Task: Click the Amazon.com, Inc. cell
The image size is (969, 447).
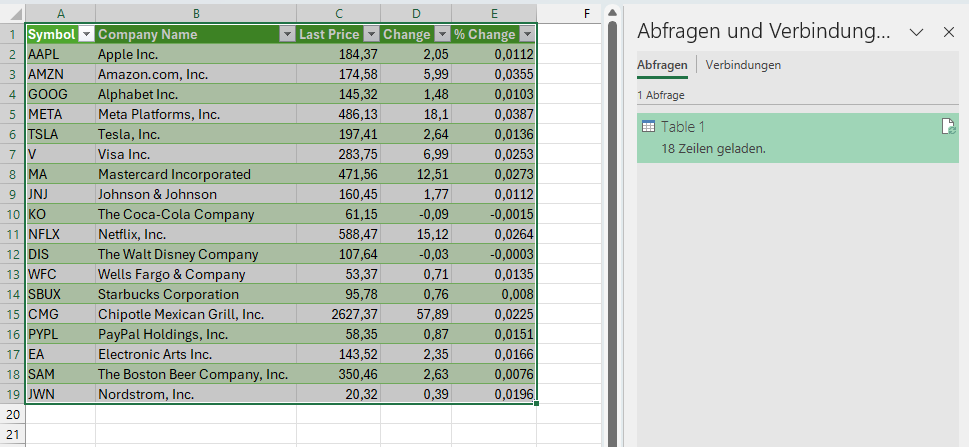Action: pyautogui.click(x=196, y=75)
